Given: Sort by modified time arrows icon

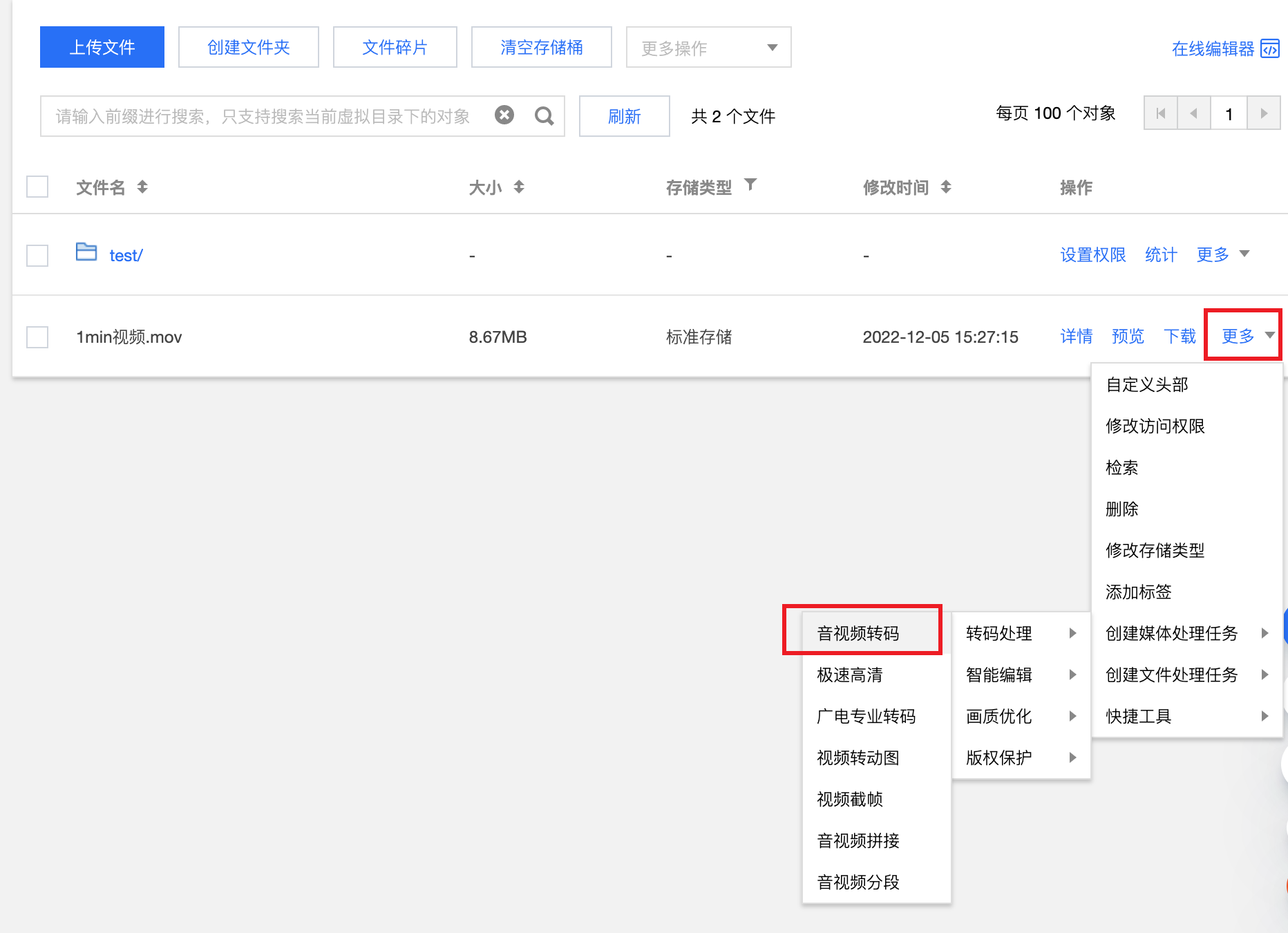Looking at the screenshot, I should click(946, 187).
